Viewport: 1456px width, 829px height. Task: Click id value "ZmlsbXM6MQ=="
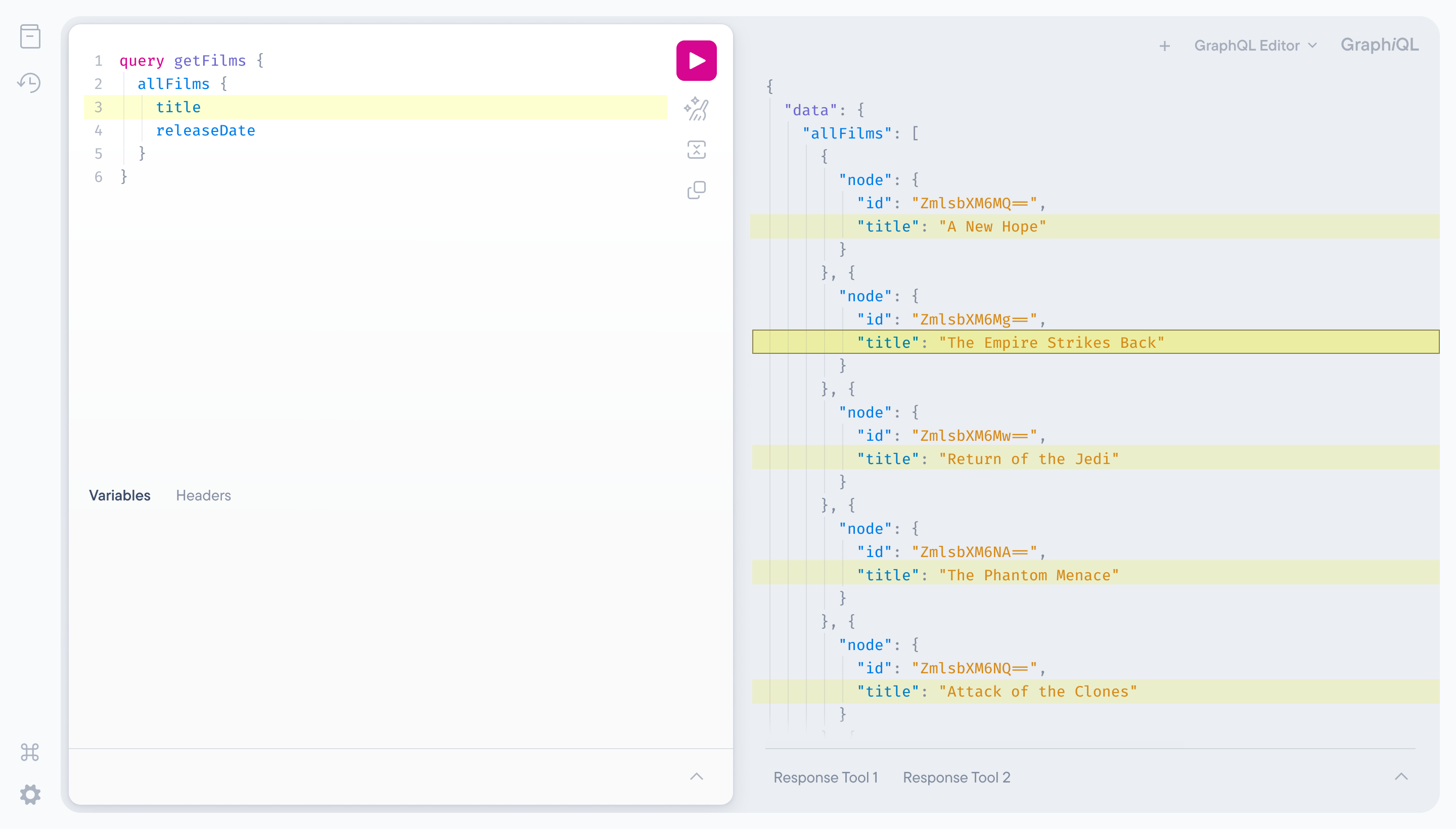pos(975,203)
